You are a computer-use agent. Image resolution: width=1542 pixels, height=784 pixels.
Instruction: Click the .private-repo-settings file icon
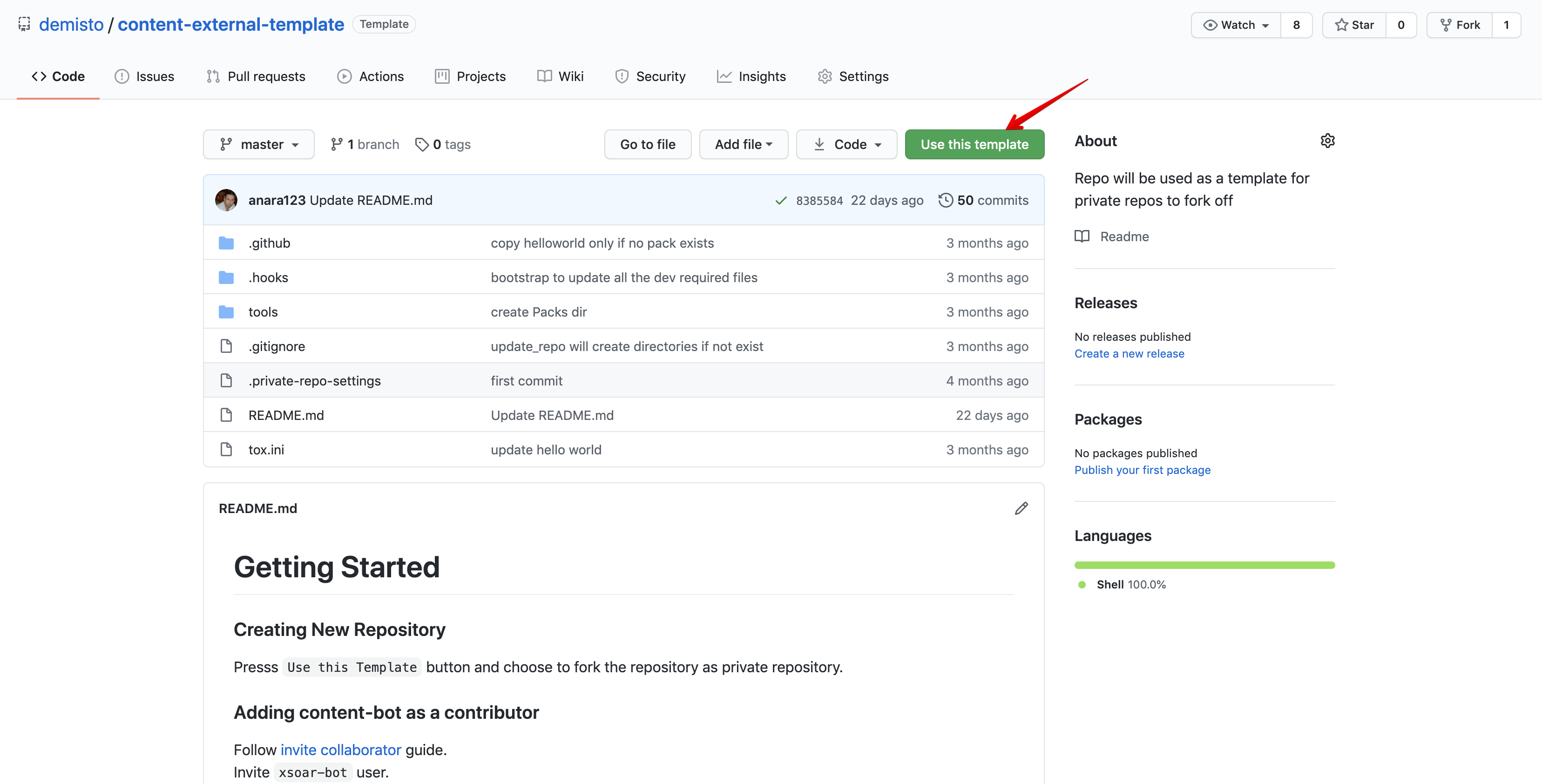pos(226,381)
